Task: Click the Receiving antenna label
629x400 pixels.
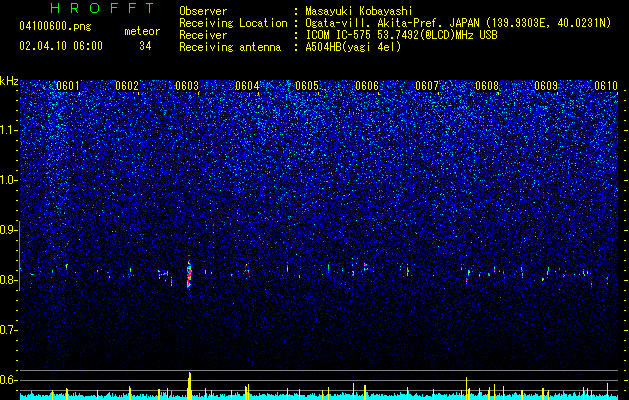Action: coord(230,47)
